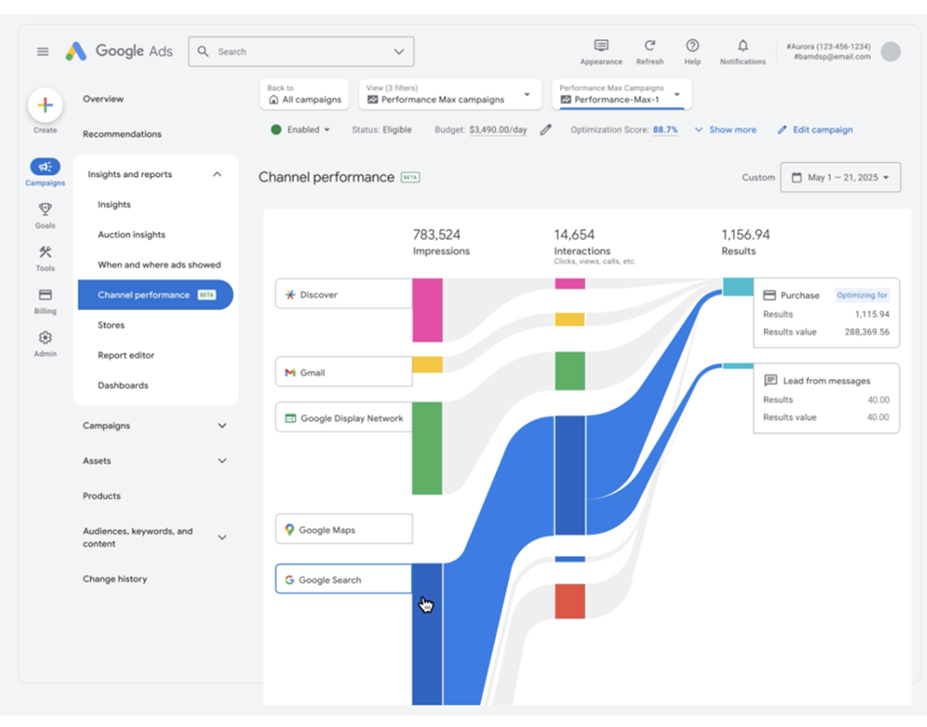The width and height of the screenshot is (927, 727).
Task: Click Edit campaign link
Action: click(815, 129)
